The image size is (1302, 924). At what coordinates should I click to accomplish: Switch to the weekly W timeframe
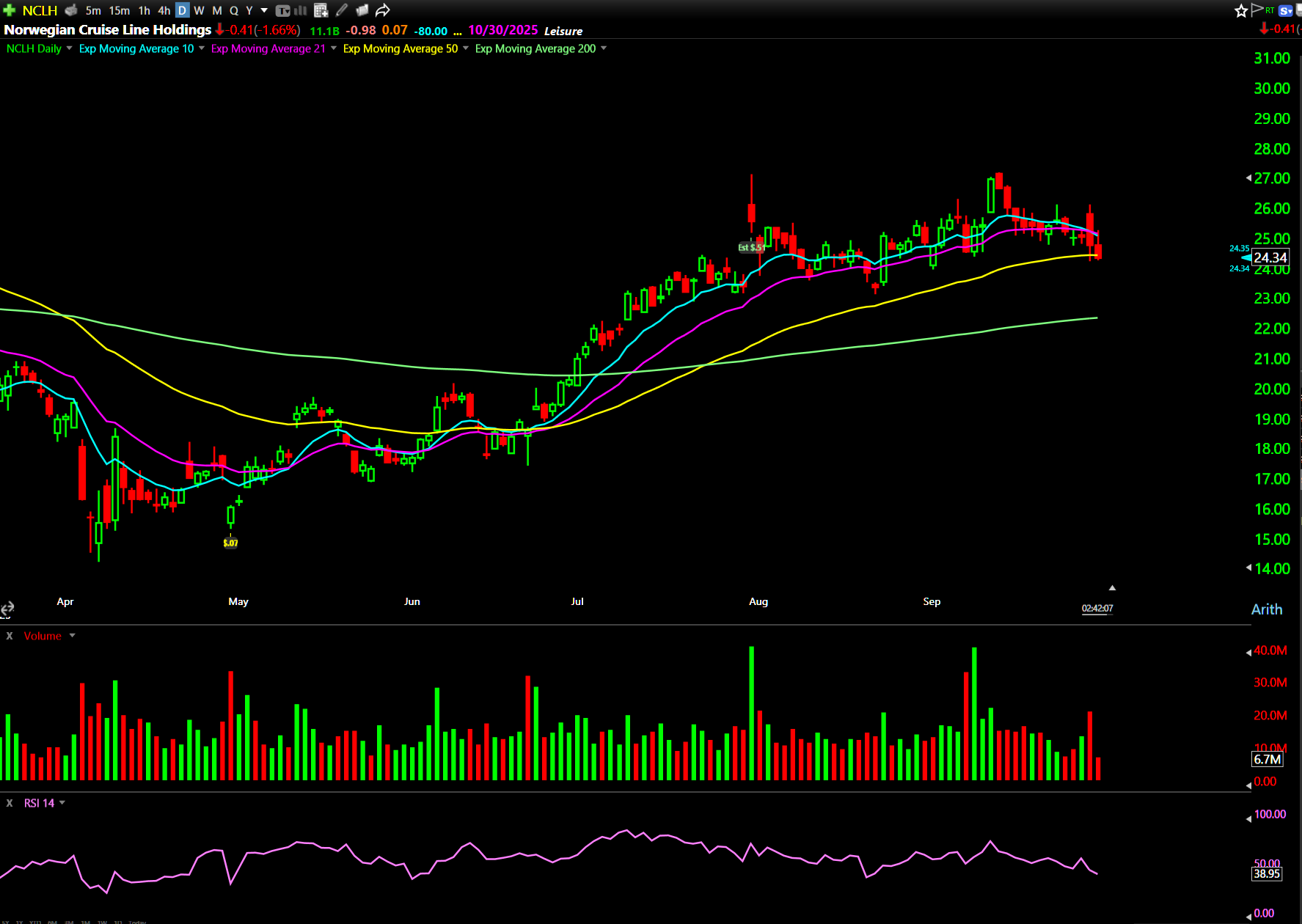[x=199, y=10]
